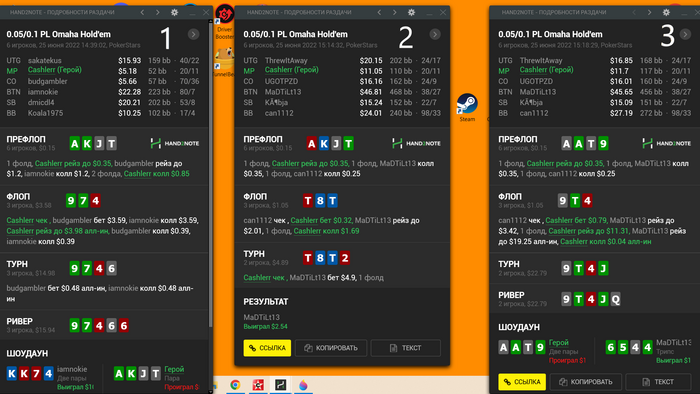Click previous-hand arrow in 15:18:29 hand window
700x394 pixels.
coord(634,12)
